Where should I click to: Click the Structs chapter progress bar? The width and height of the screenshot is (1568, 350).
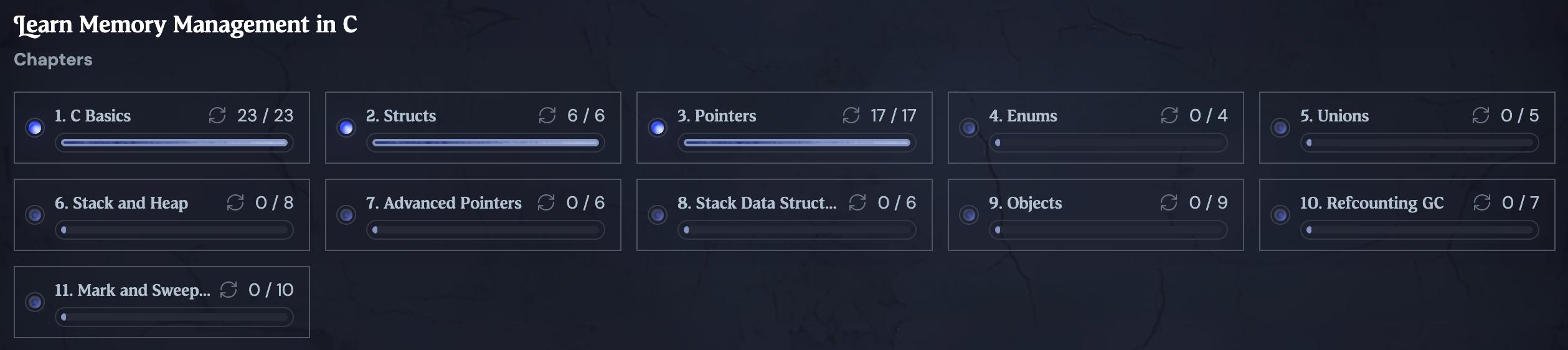click(x=486, y=143)
